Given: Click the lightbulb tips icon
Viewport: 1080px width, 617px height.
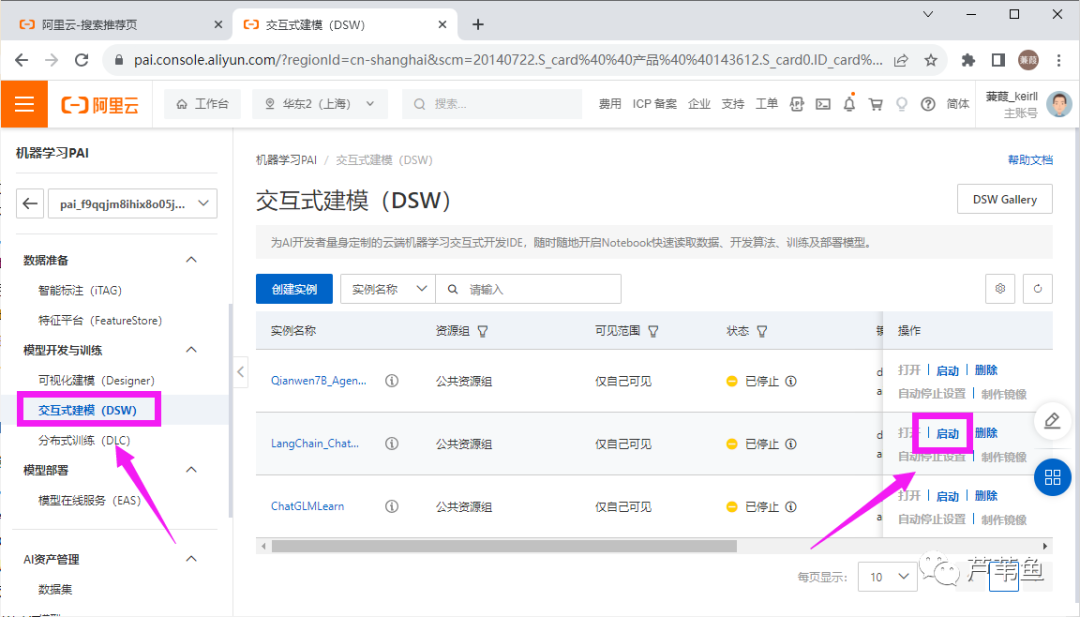Looking at the screenshot, I should pos(902,104).
